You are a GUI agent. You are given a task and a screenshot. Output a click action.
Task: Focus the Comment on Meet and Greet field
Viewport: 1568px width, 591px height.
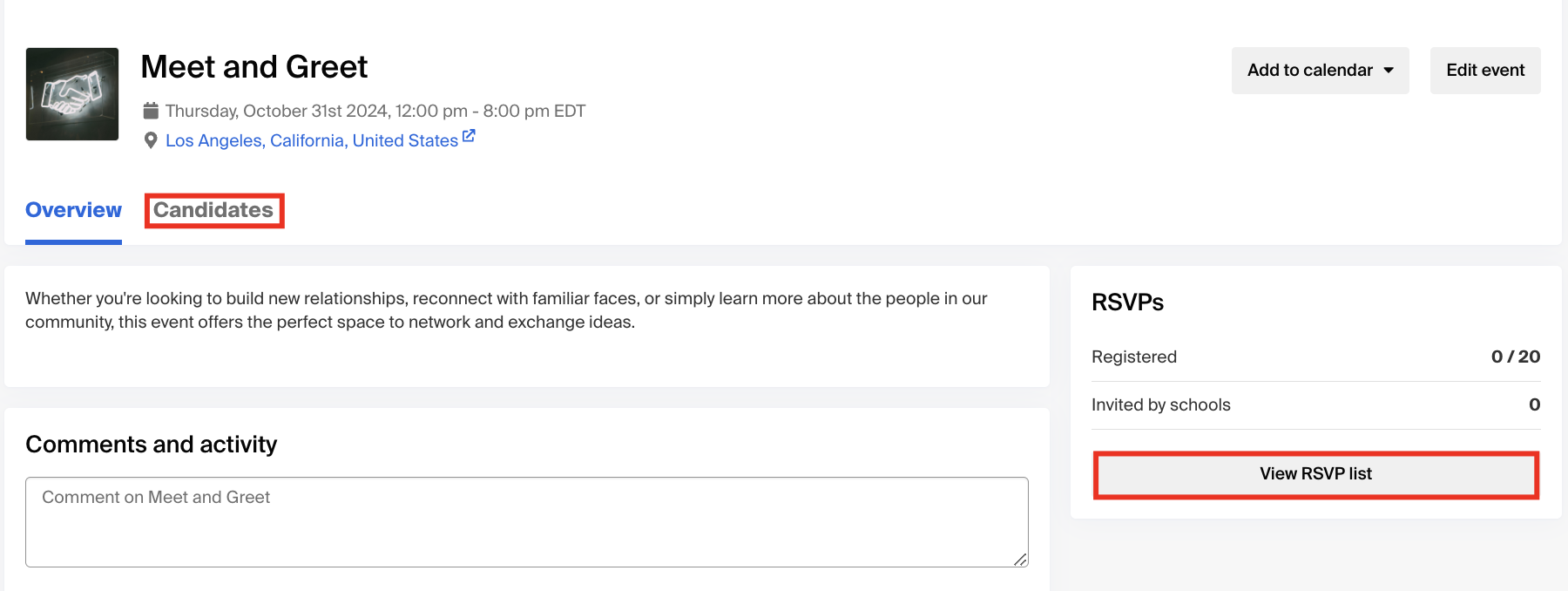[x=526, y=521]
